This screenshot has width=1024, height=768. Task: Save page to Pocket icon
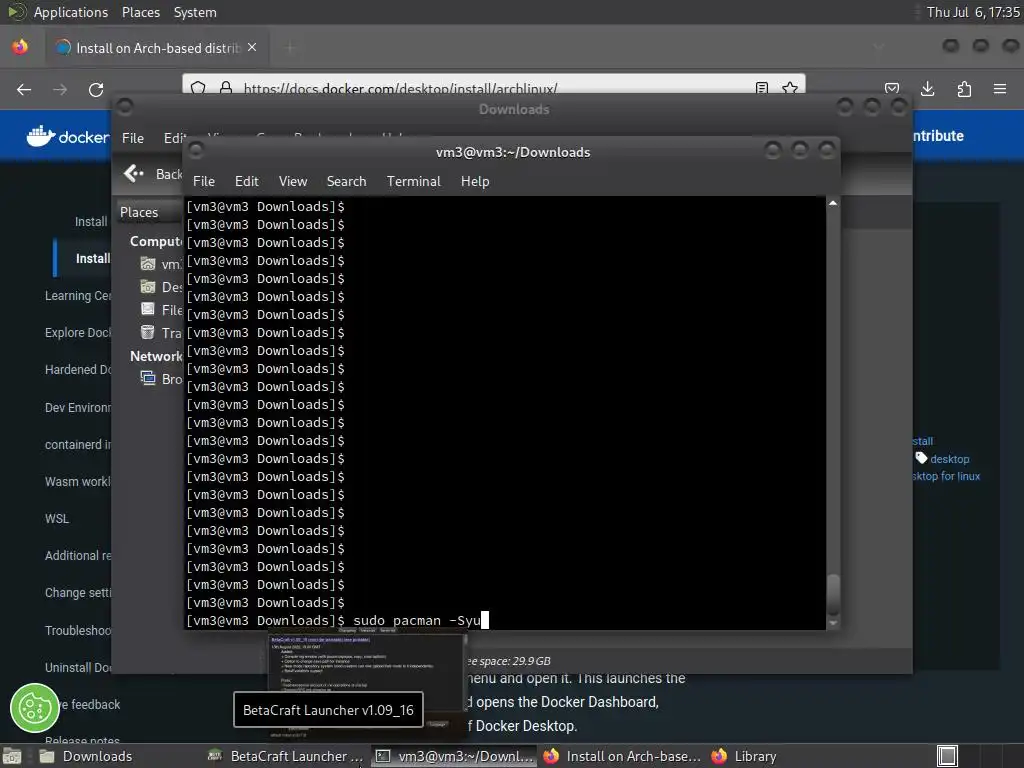click(x=891, y=89)
